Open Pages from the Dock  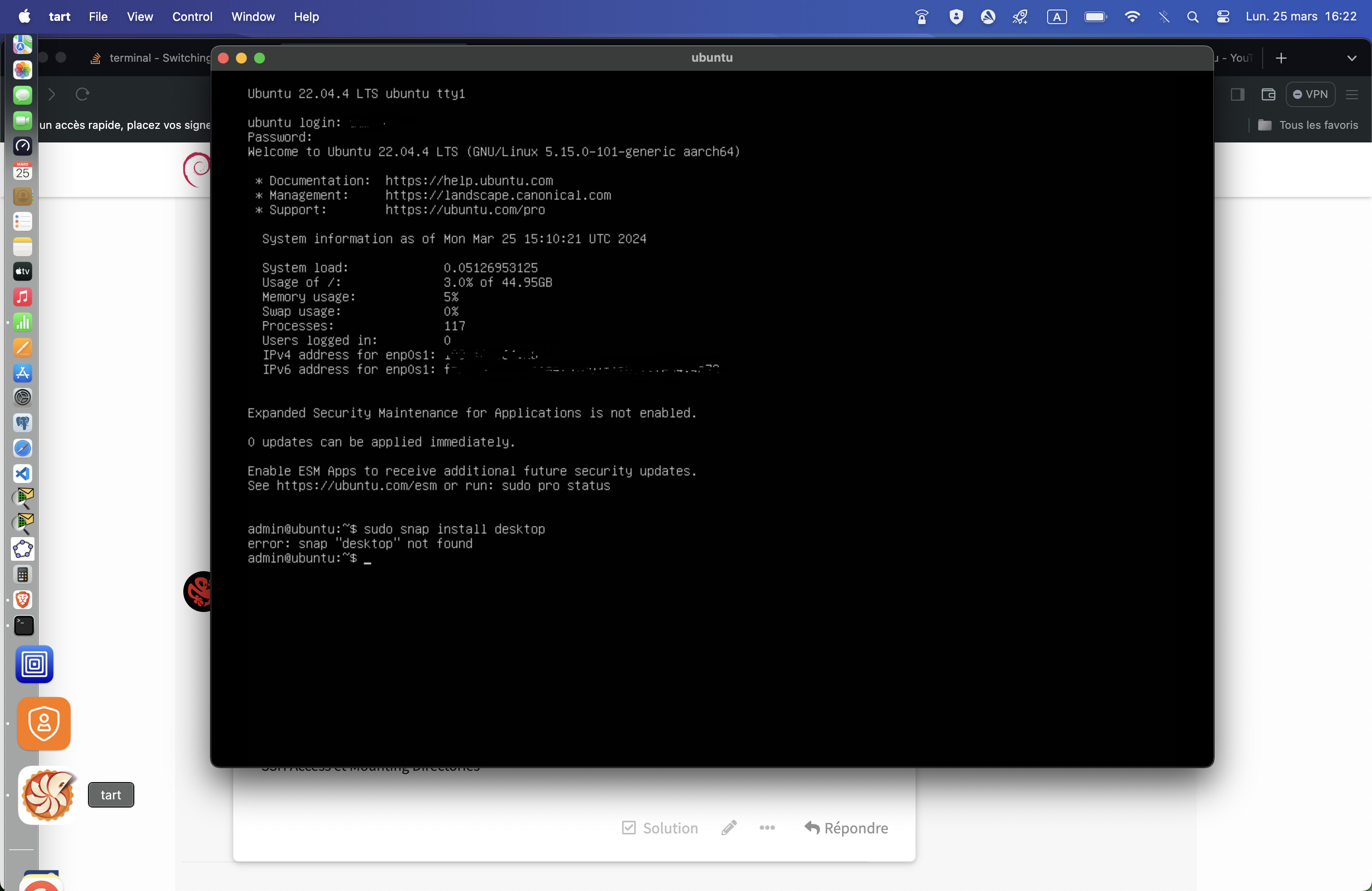(x=23, y=348)
